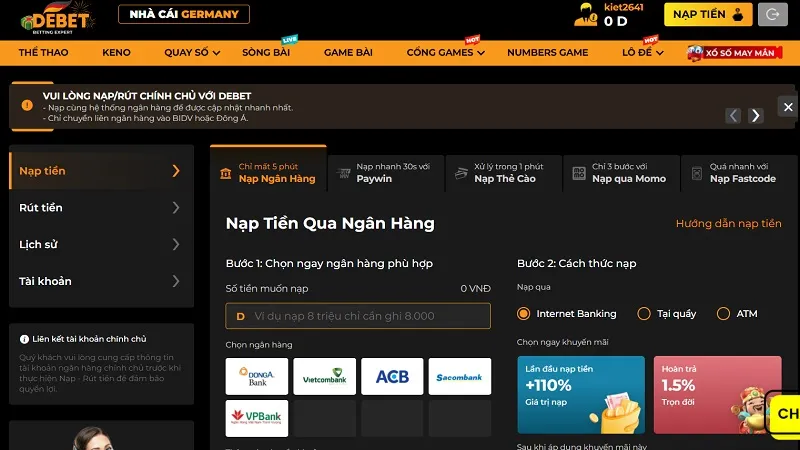Click the DEBET logo
Viewport: 800px width, 450px height.
coord(58,19)
